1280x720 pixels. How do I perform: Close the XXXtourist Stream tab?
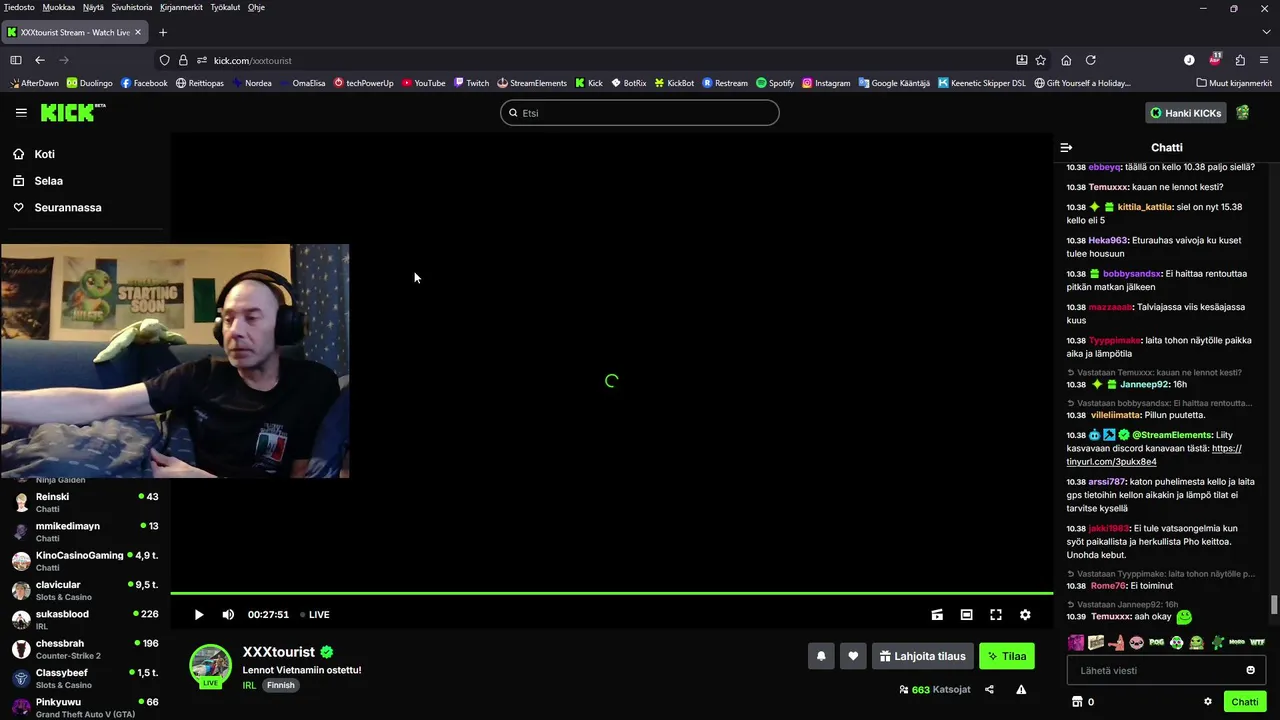[138, 32]
